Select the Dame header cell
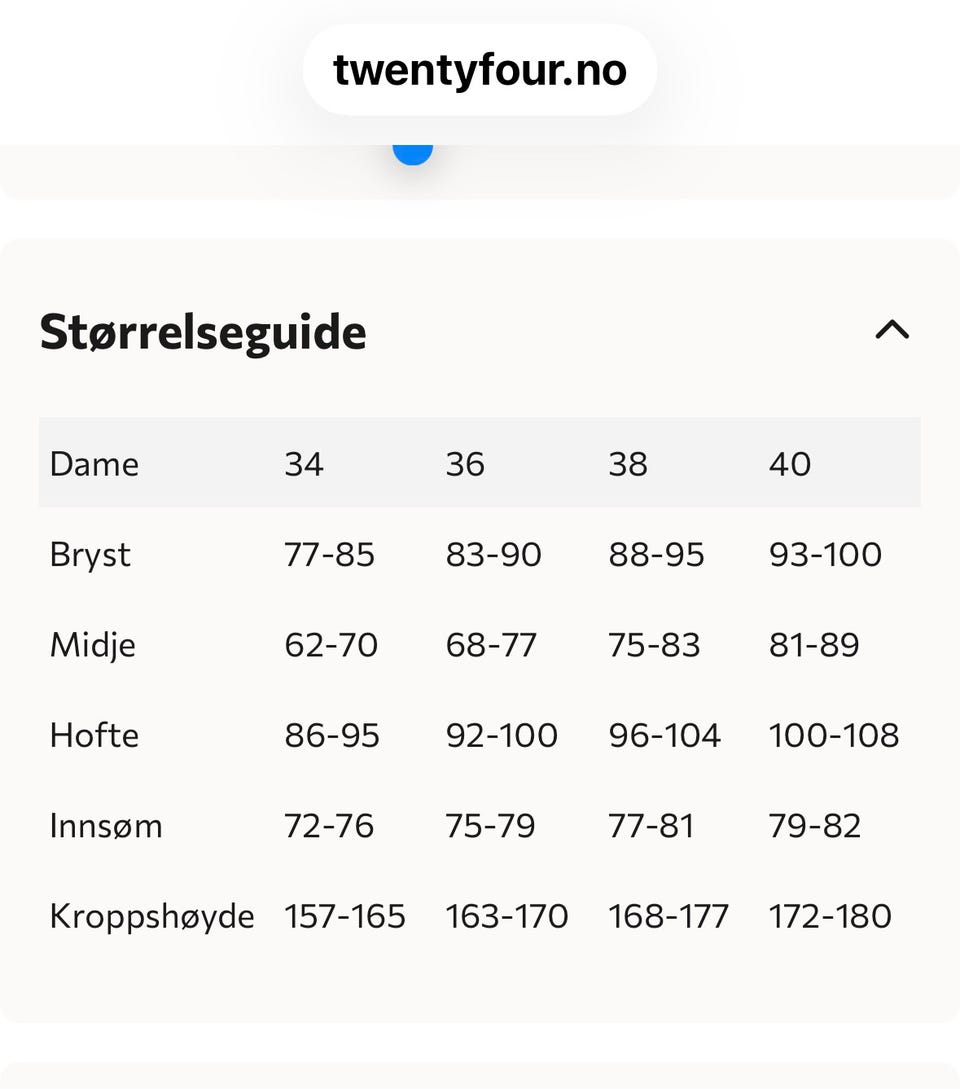This screenshot has height=1089, width=960. pyautogui.click(x=95, y=464)
